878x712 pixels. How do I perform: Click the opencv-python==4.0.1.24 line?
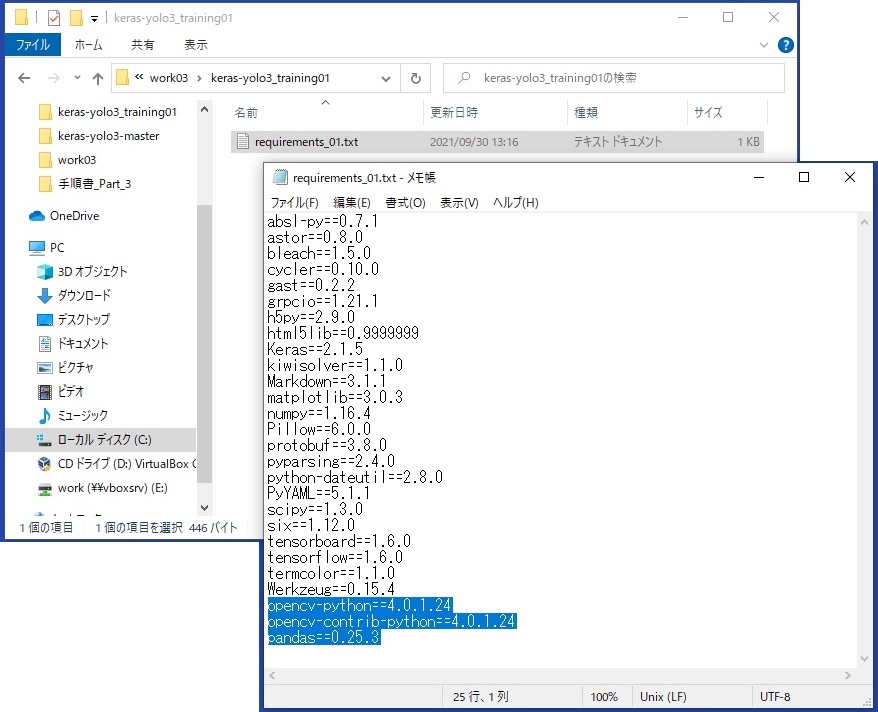point(359,606)
